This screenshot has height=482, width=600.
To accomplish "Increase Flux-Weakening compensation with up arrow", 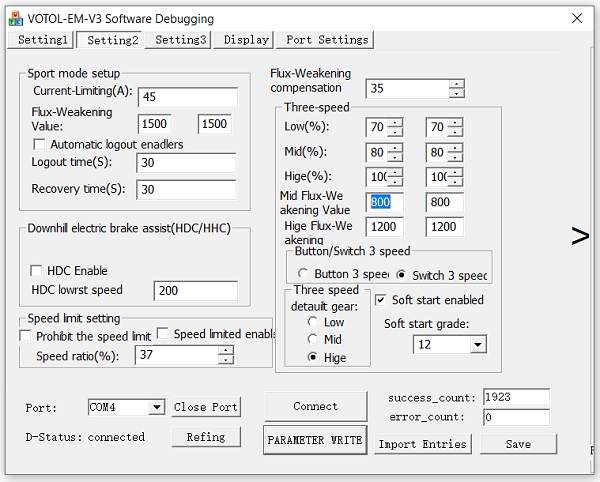I will 457,84.
